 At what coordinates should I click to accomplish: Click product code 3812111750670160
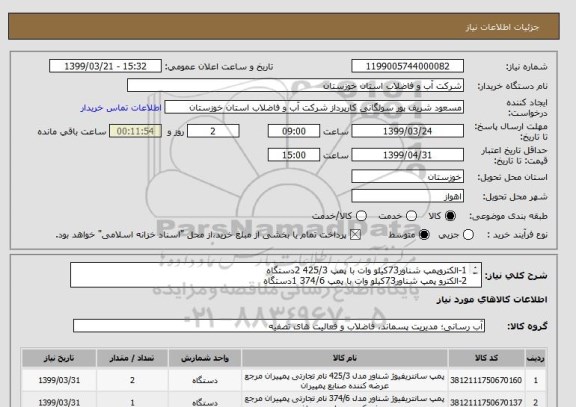click(x=486, y=381)
